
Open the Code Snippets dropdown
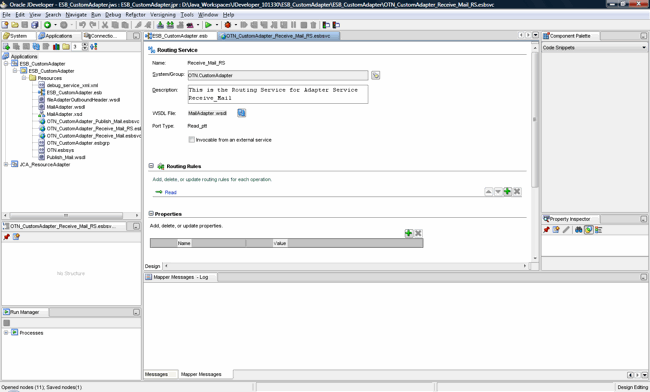pos(594,48)
